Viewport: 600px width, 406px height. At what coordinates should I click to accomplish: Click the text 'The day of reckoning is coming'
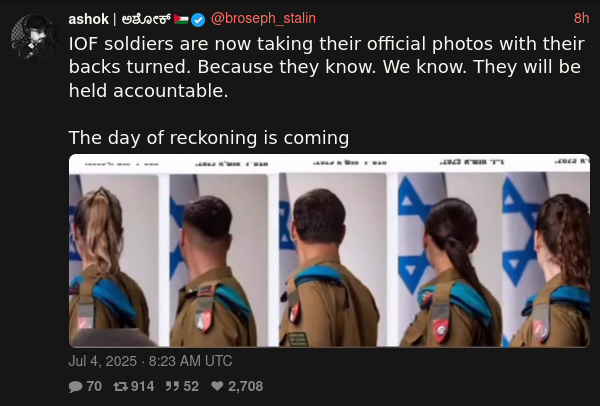point(209,138)
